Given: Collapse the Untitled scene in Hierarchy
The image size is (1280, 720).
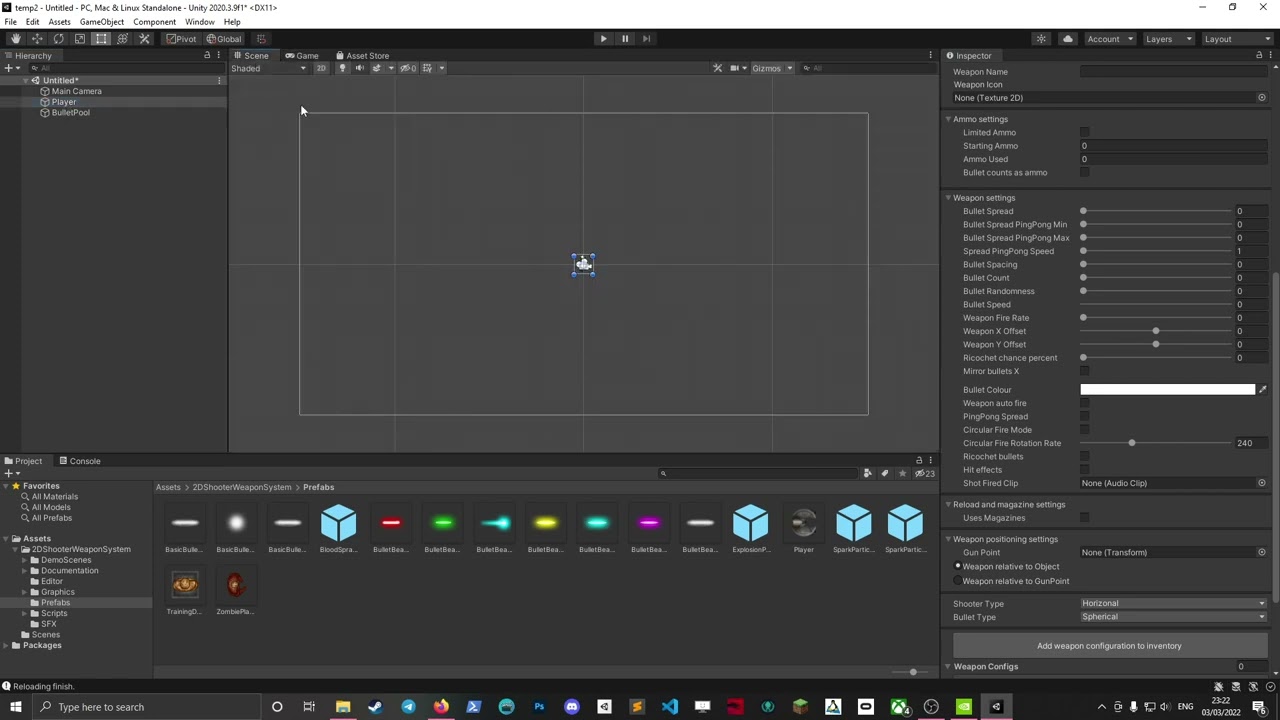Looking at the screenshot, I should click(x=25, y=81).
